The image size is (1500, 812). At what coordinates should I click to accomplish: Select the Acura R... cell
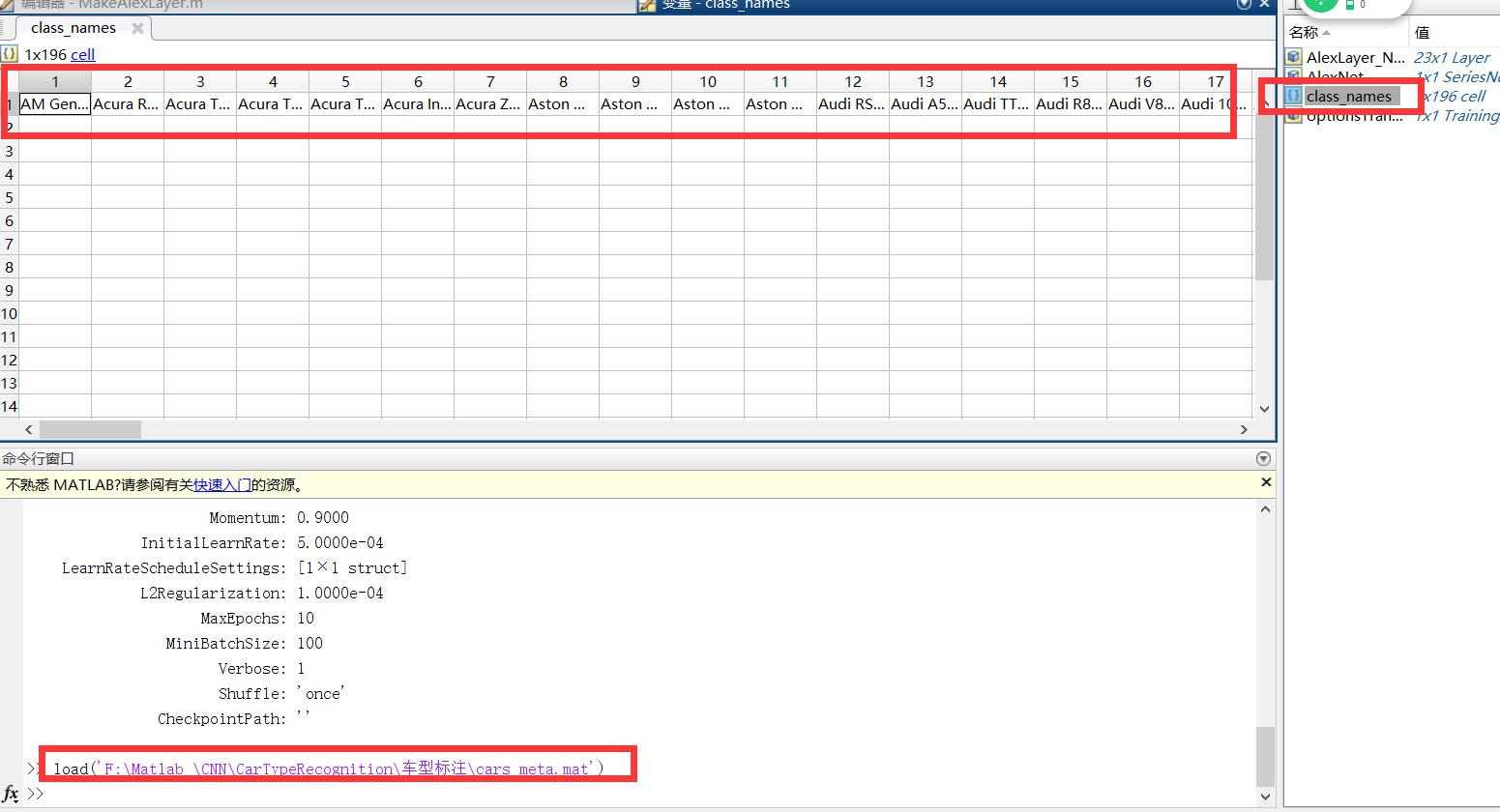coord(128,104)
